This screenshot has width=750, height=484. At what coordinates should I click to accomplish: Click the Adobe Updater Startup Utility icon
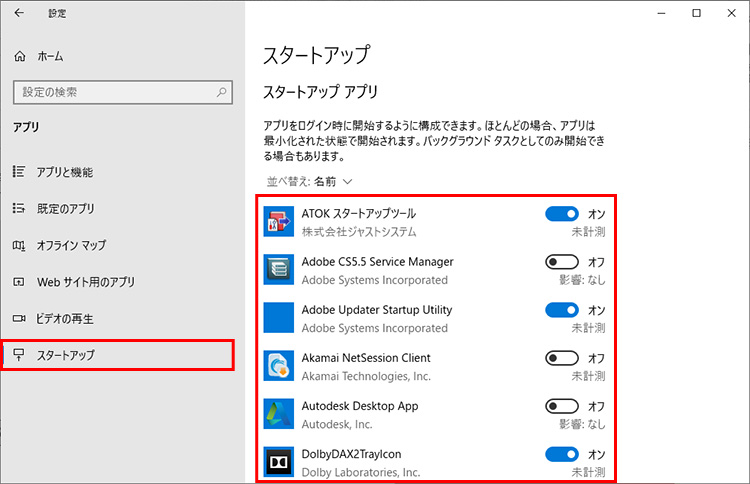pos(277,318)
